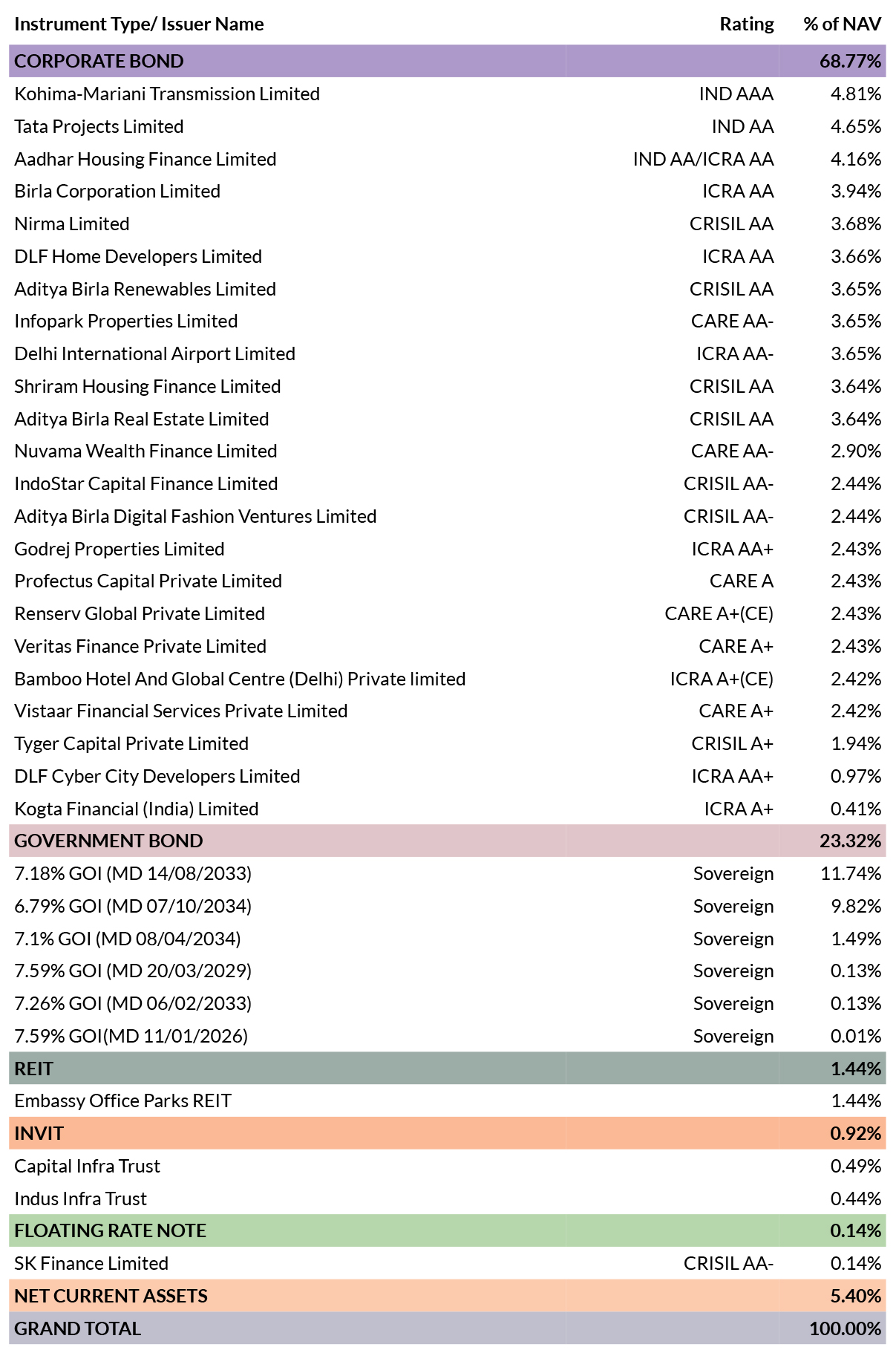Click the INVIT section header
896x1350 pixels.
(x=447, y=1133)
